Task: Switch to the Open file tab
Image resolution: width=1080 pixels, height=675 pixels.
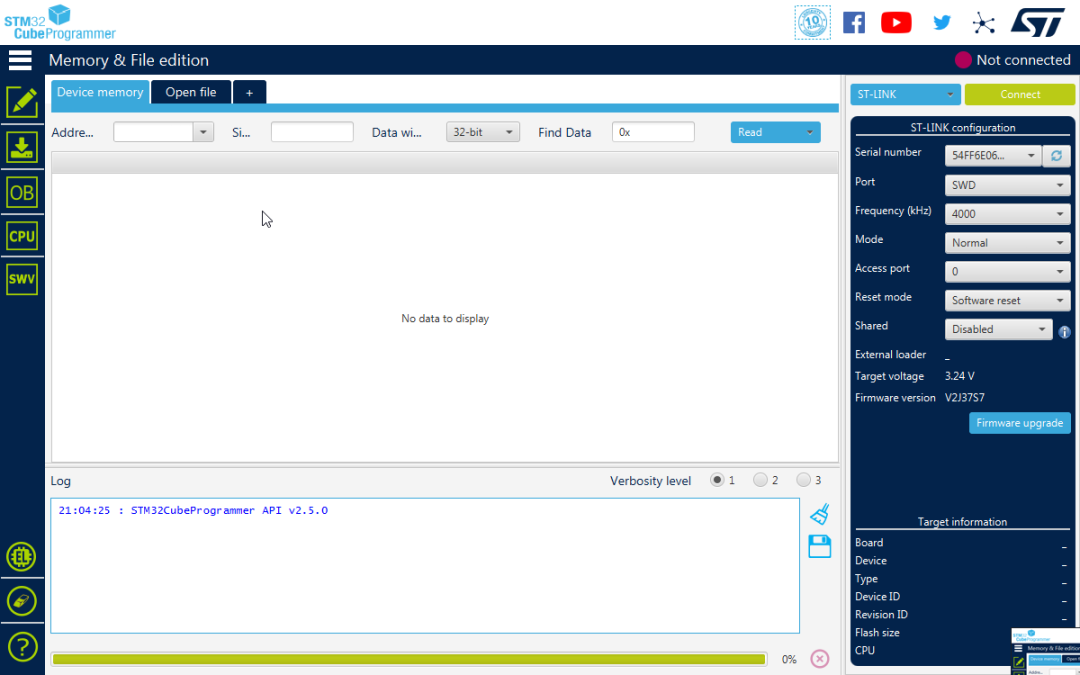Action: coord(191,92)
